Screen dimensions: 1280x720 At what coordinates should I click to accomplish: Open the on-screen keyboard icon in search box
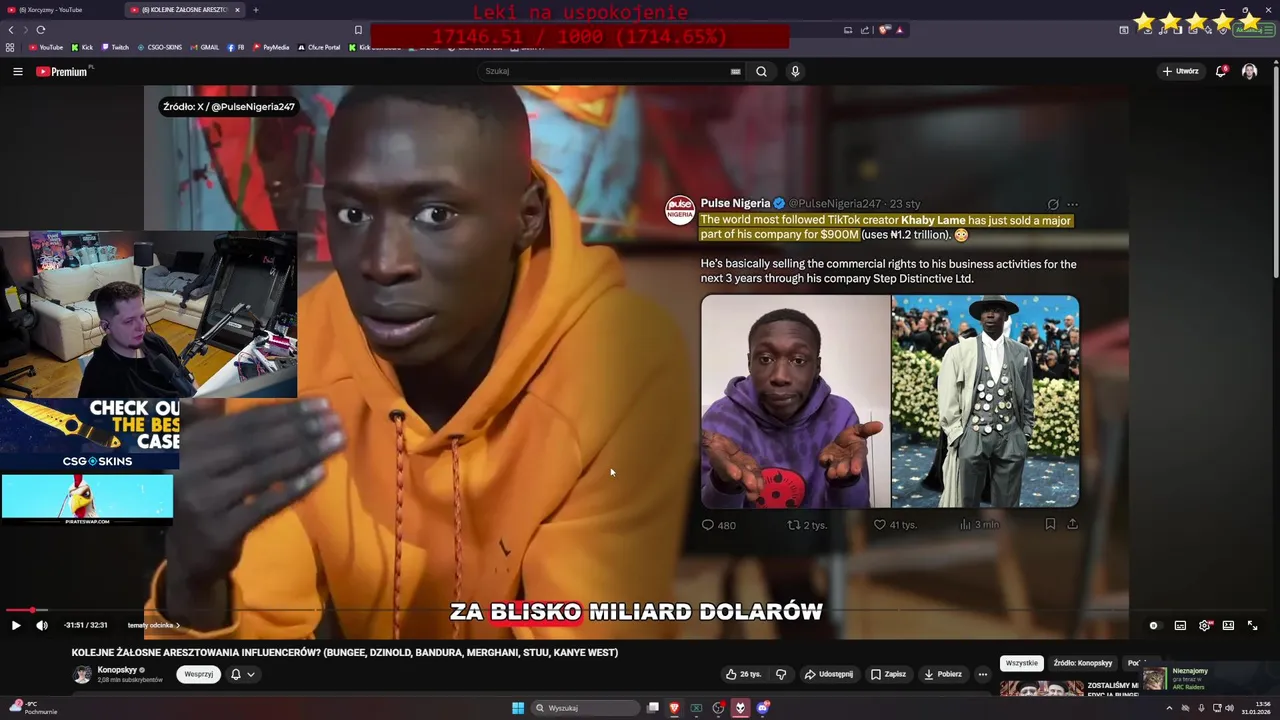click(x=736, y=71)
